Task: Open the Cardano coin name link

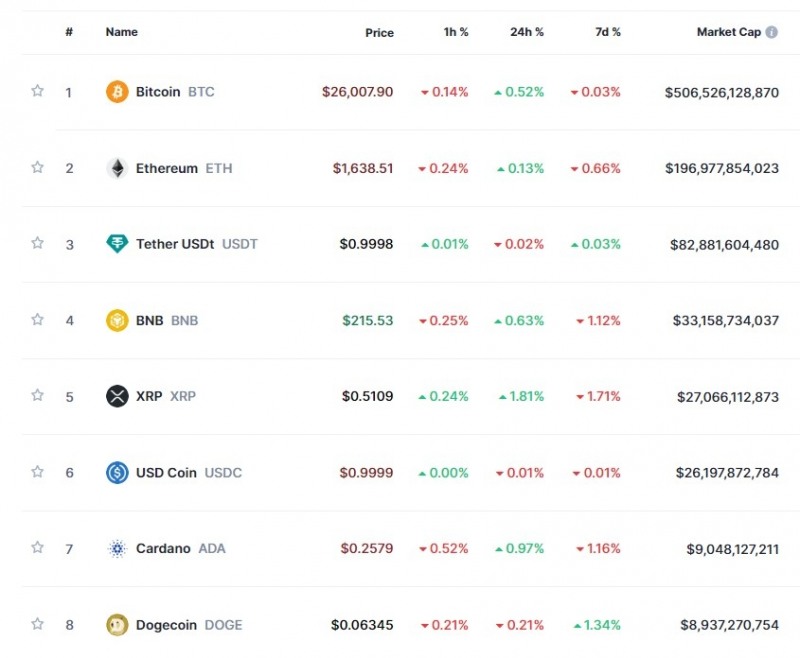Action: (164, 549)
